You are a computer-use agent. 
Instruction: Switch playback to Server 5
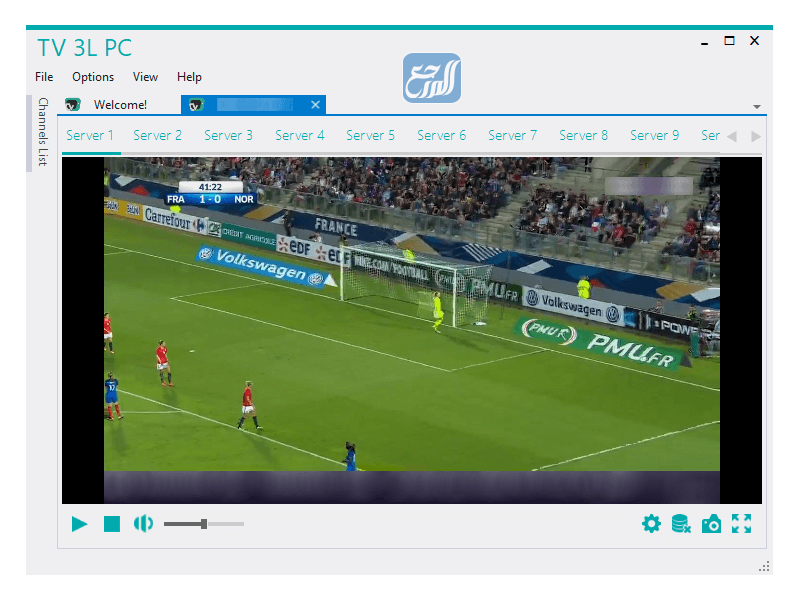click(x=370, y=134)
